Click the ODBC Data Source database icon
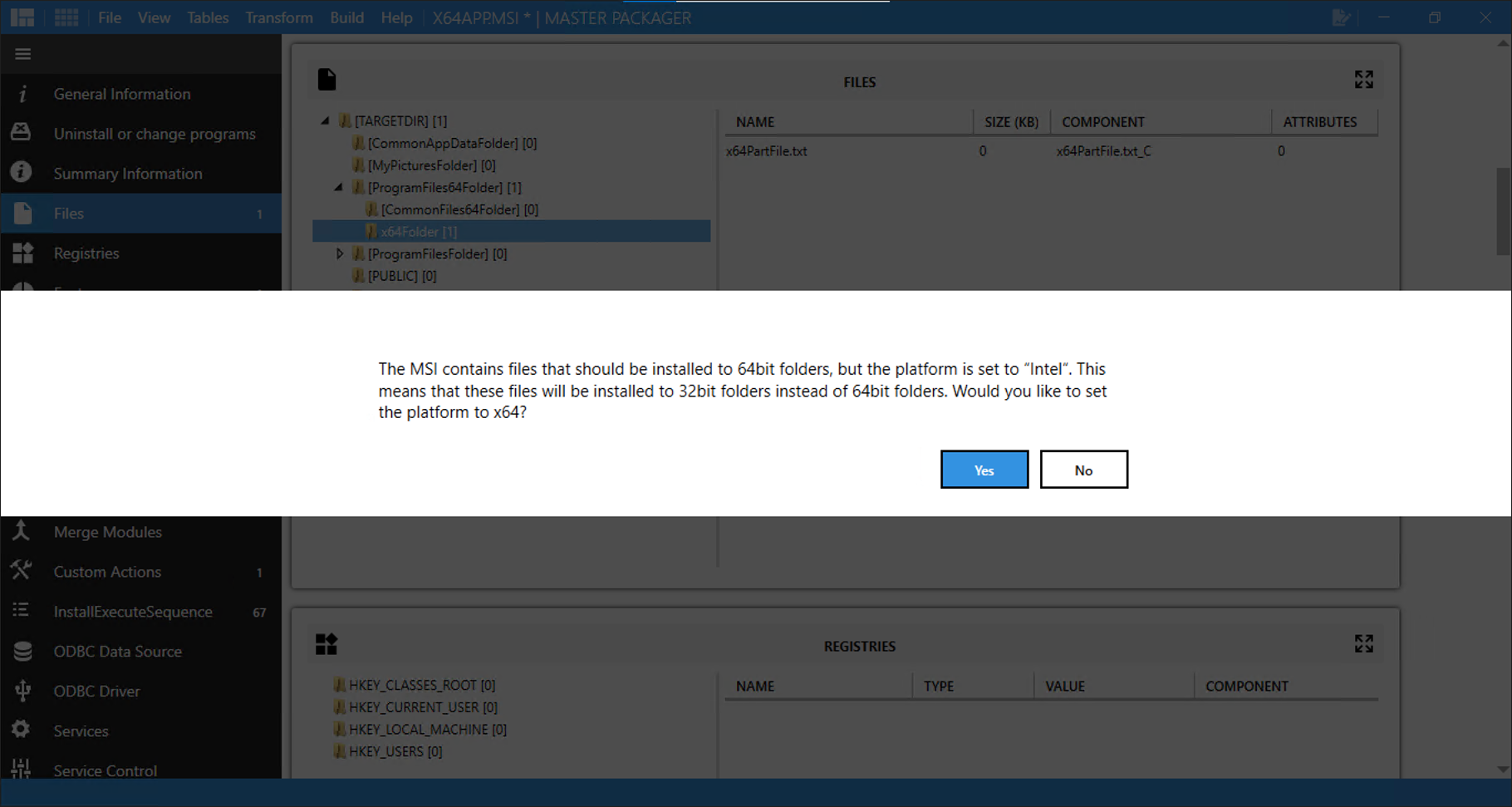Viewport: 1512px width, 807px height. point(22,651)
